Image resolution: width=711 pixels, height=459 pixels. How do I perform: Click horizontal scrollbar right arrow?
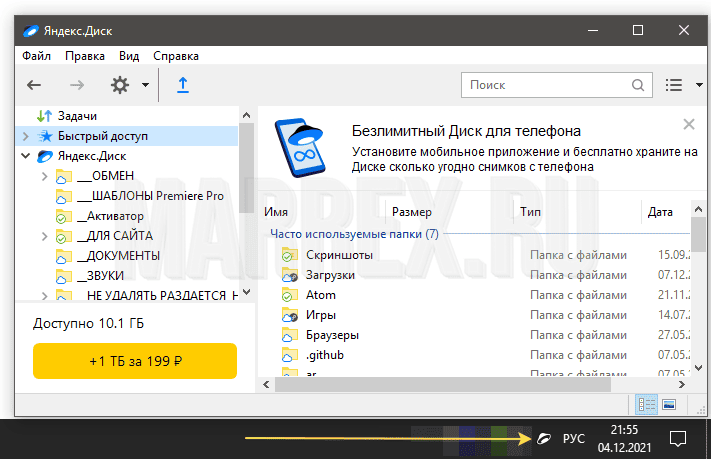[x=682, y=385]
